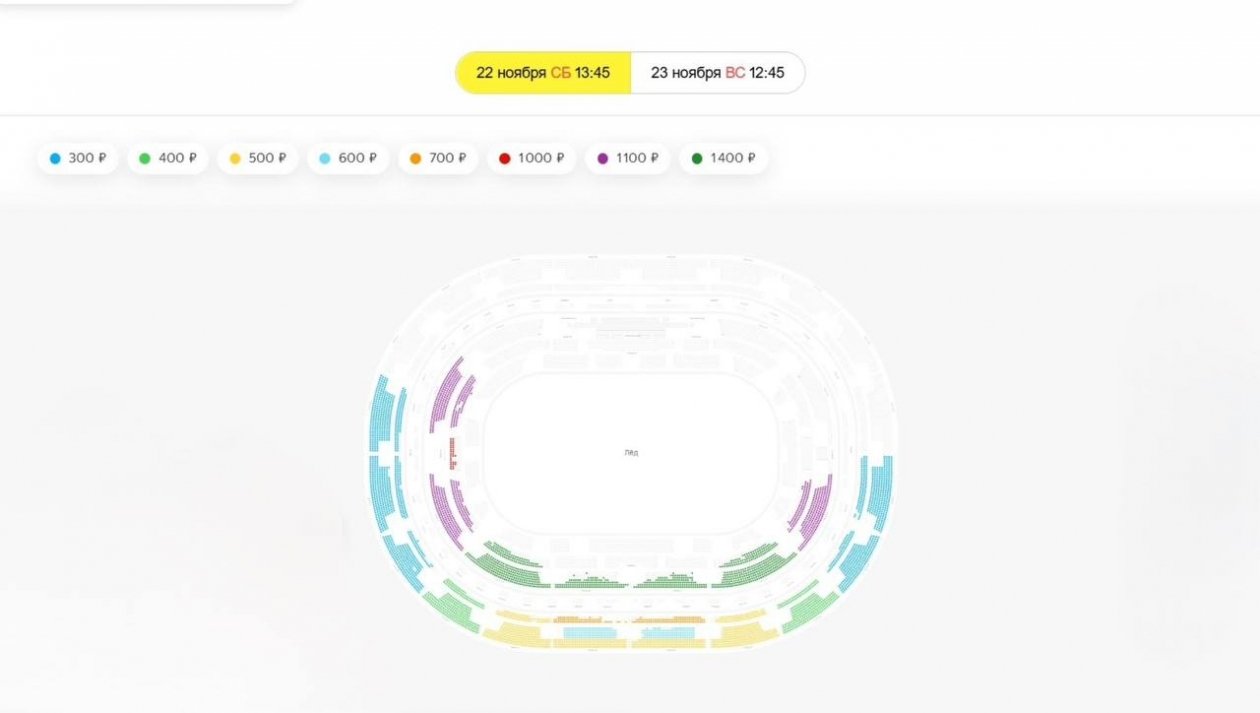
Task: Pick the 1100 ₽ purple price chip
Action: click(628, 158)
